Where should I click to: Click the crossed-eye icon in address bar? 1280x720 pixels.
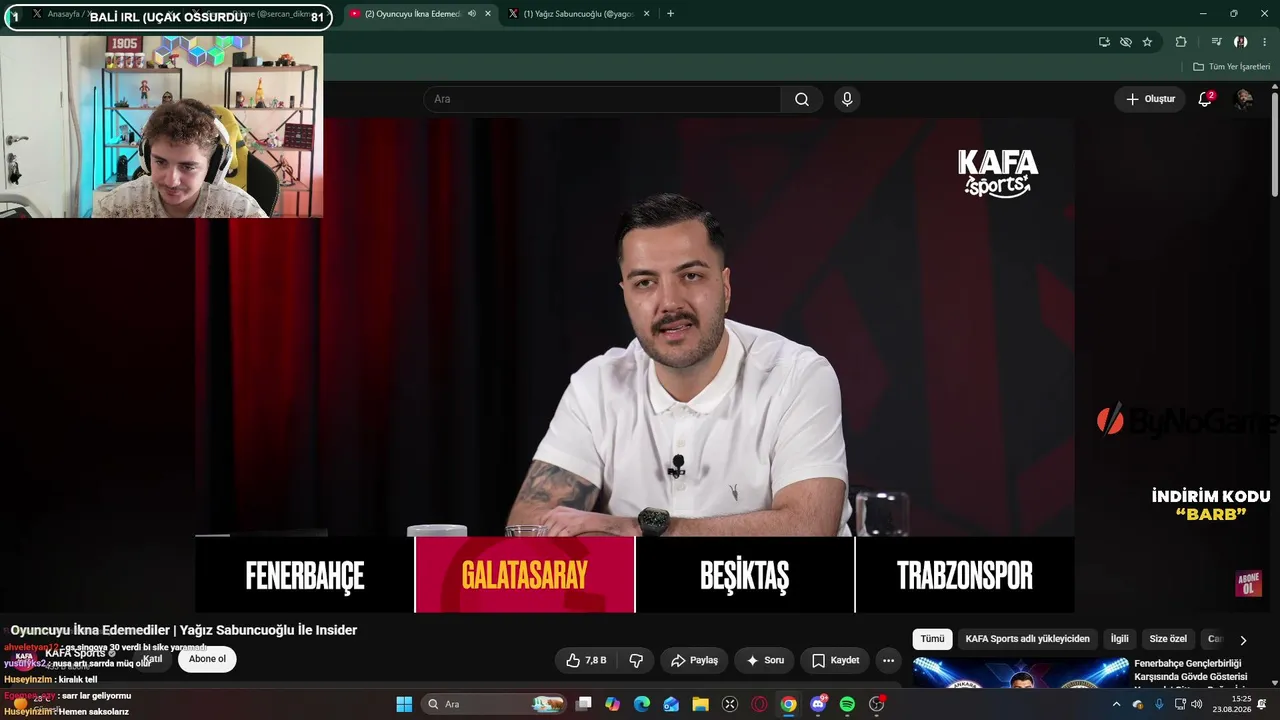(1126, 42)
